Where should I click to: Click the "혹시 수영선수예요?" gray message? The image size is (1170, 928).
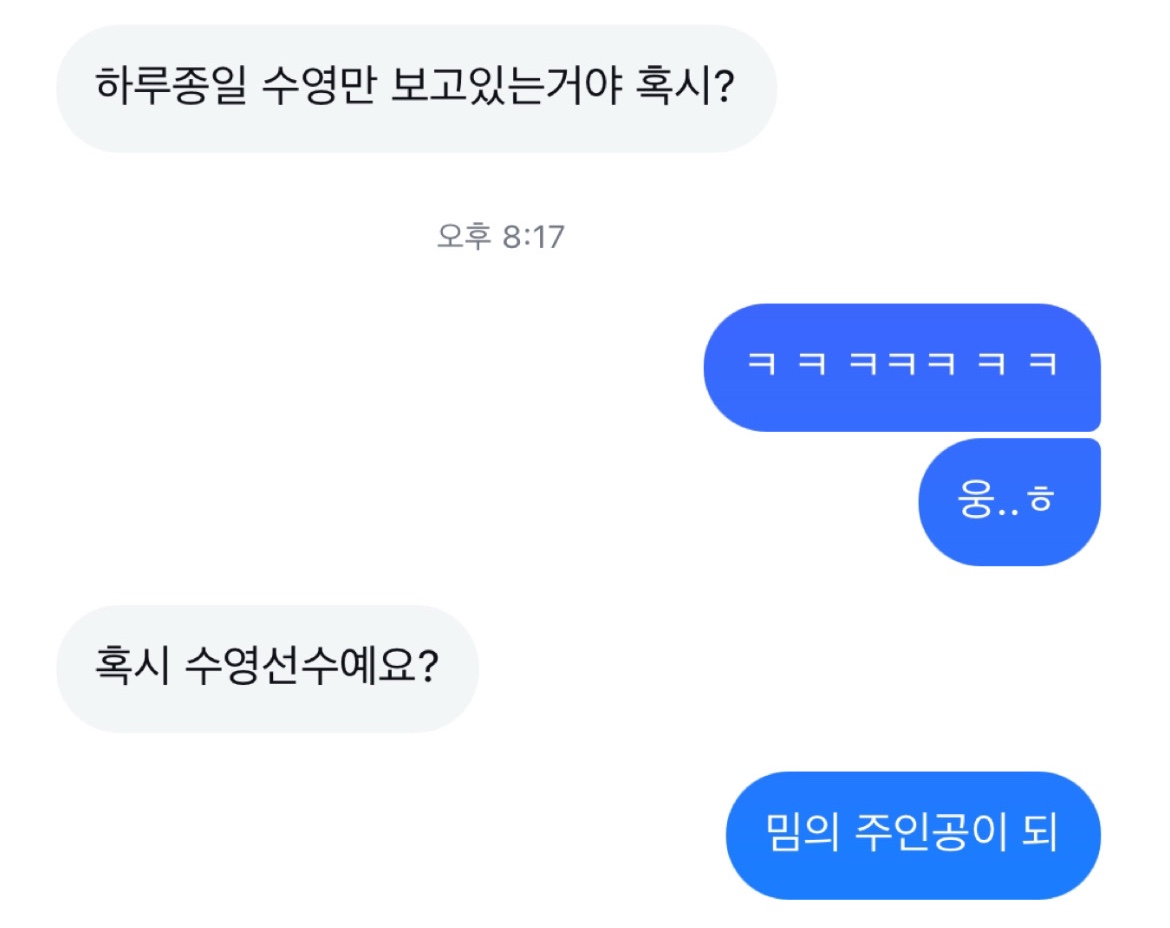click(x=267, y=667)
